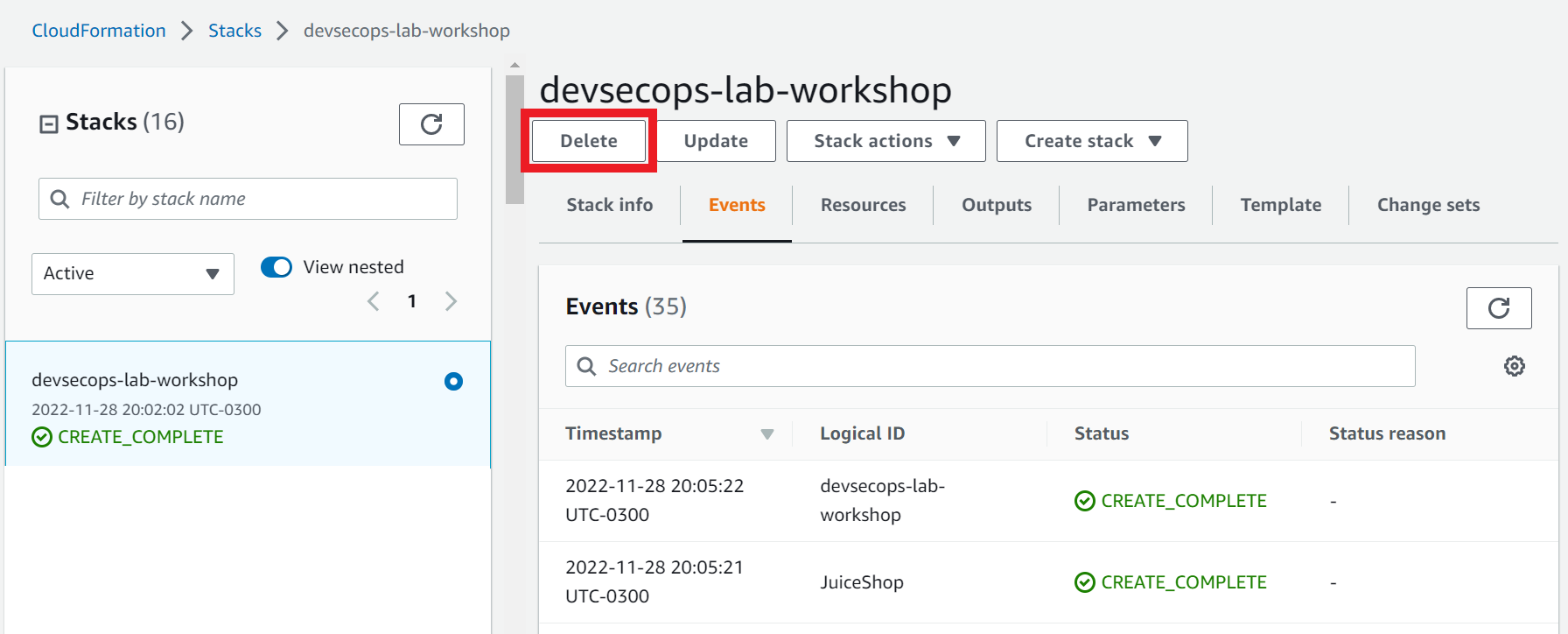Collapse the Stacks panel with the minus icon
The width and height of the screenshot is (1568, 634).
49,123
